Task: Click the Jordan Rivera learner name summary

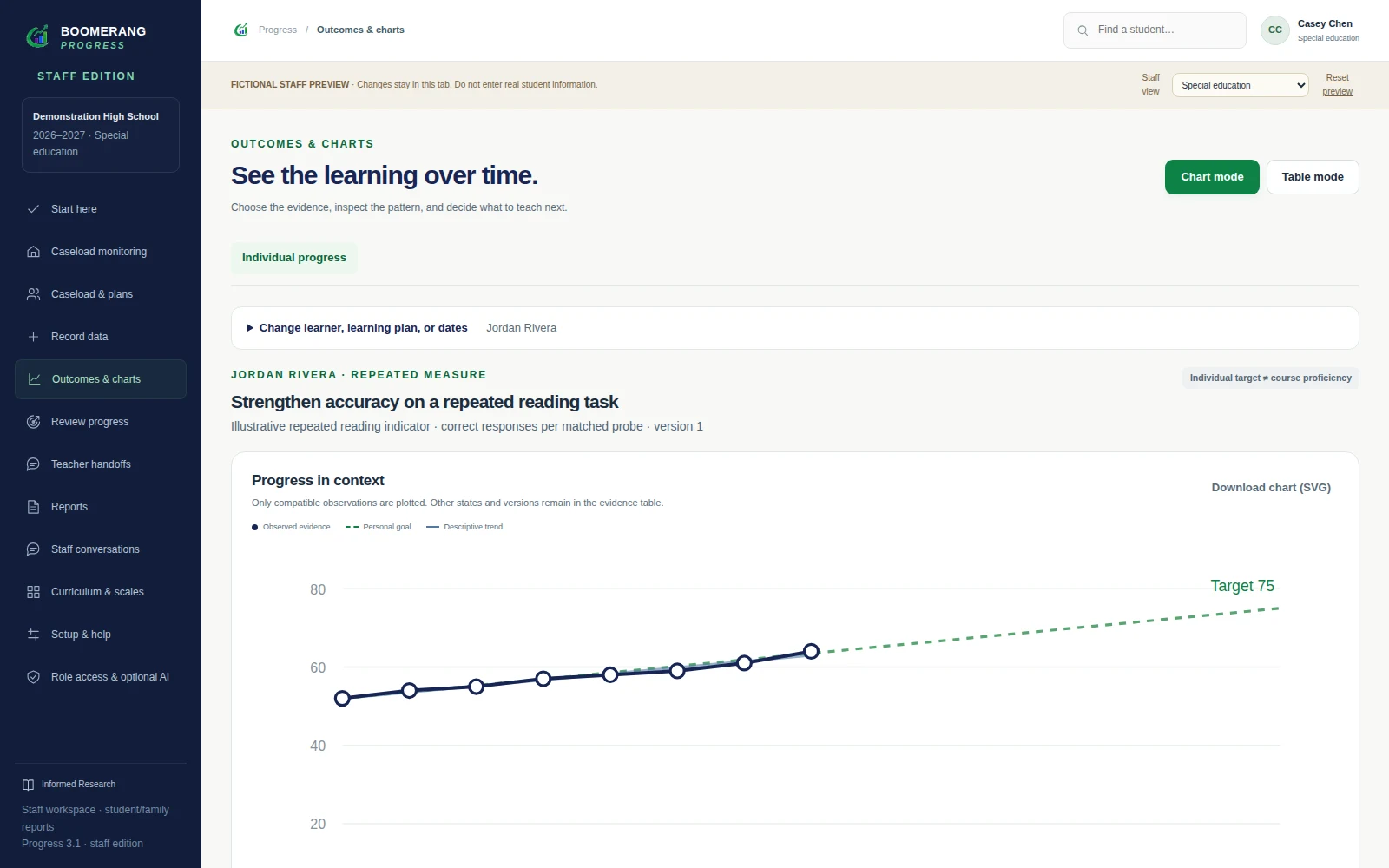Action: pyautogui.click(x=521, y=328)
